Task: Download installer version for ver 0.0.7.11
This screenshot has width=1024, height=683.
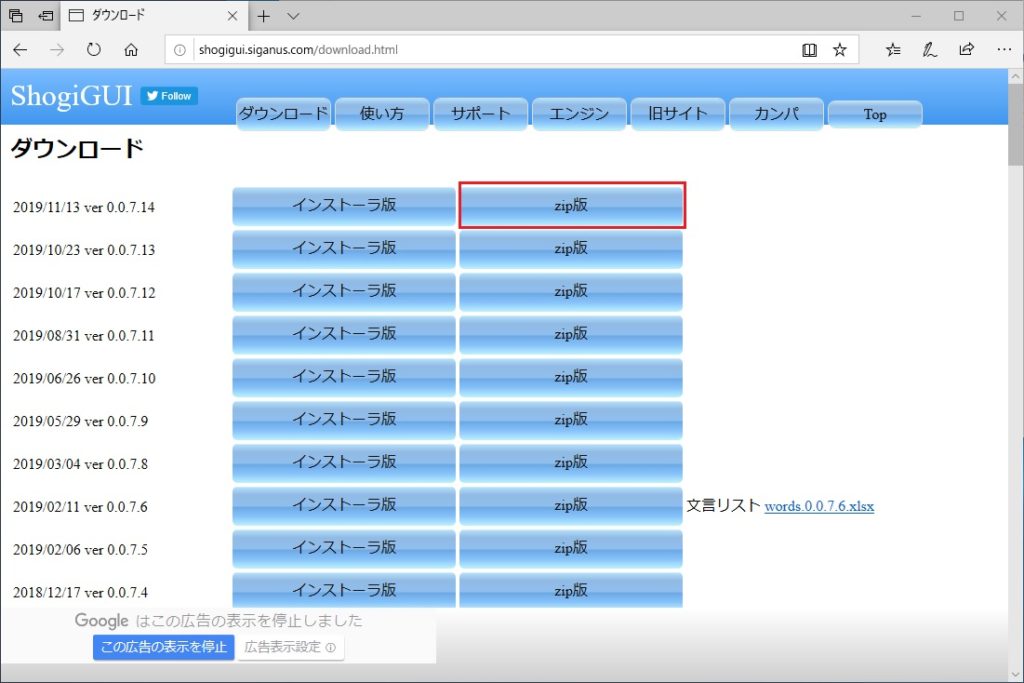Action: 344,334
